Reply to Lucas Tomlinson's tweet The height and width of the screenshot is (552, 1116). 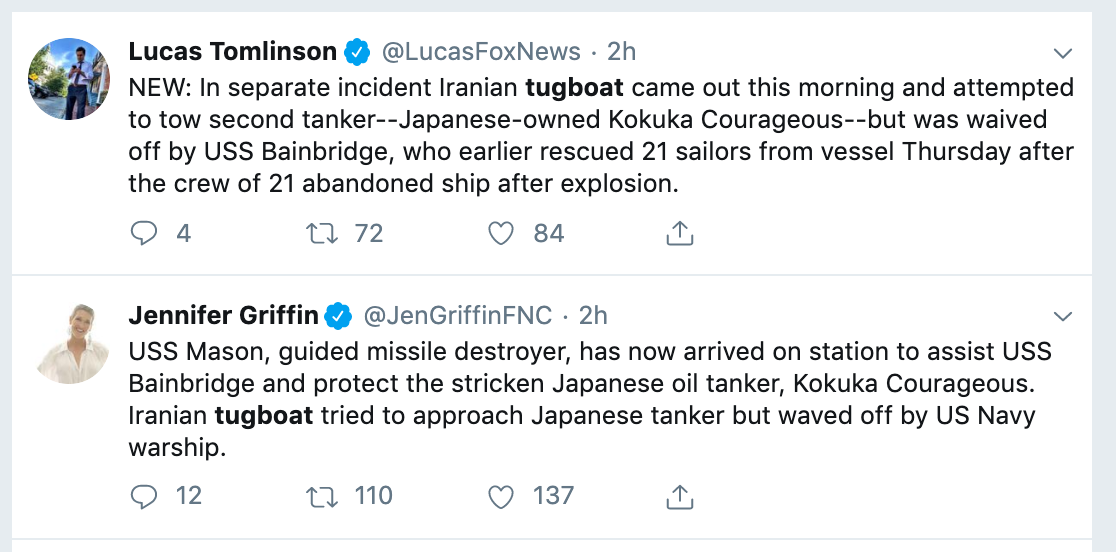145,234
